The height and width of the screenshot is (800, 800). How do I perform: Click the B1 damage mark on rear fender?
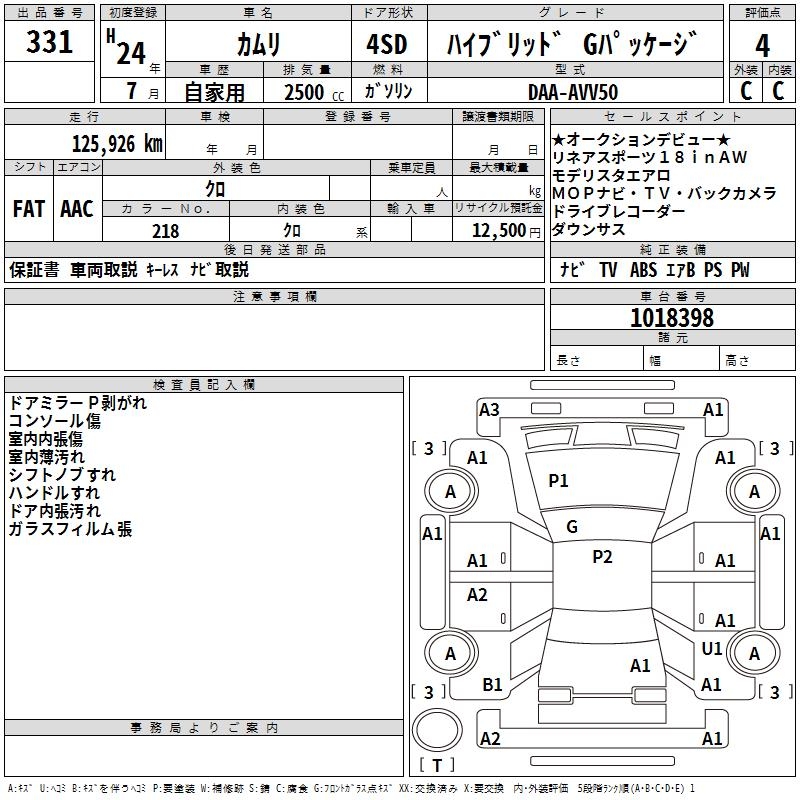click(x=492, y=685)
